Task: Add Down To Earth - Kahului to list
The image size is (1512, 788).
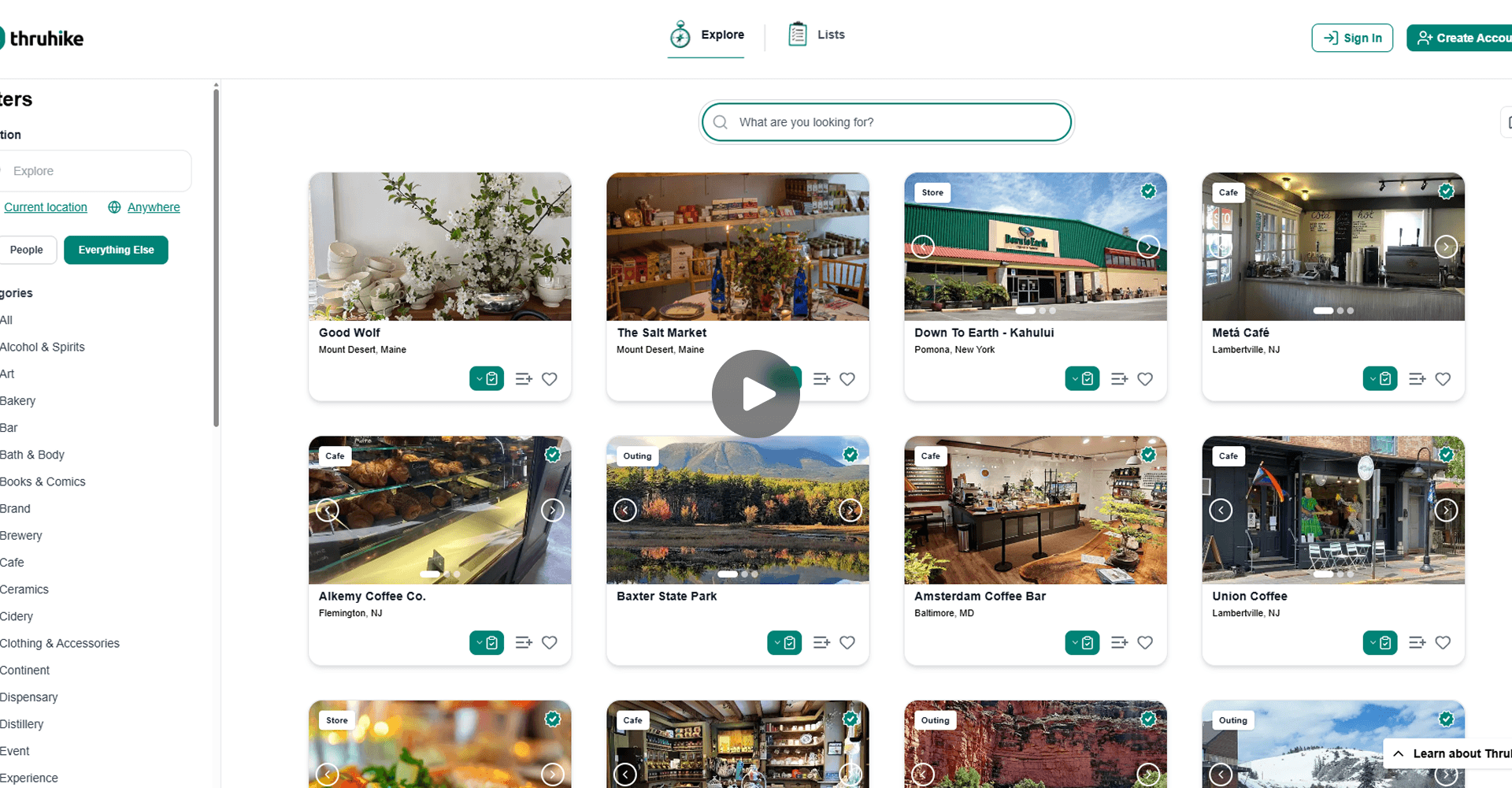Action: (x=1119, y=379)
